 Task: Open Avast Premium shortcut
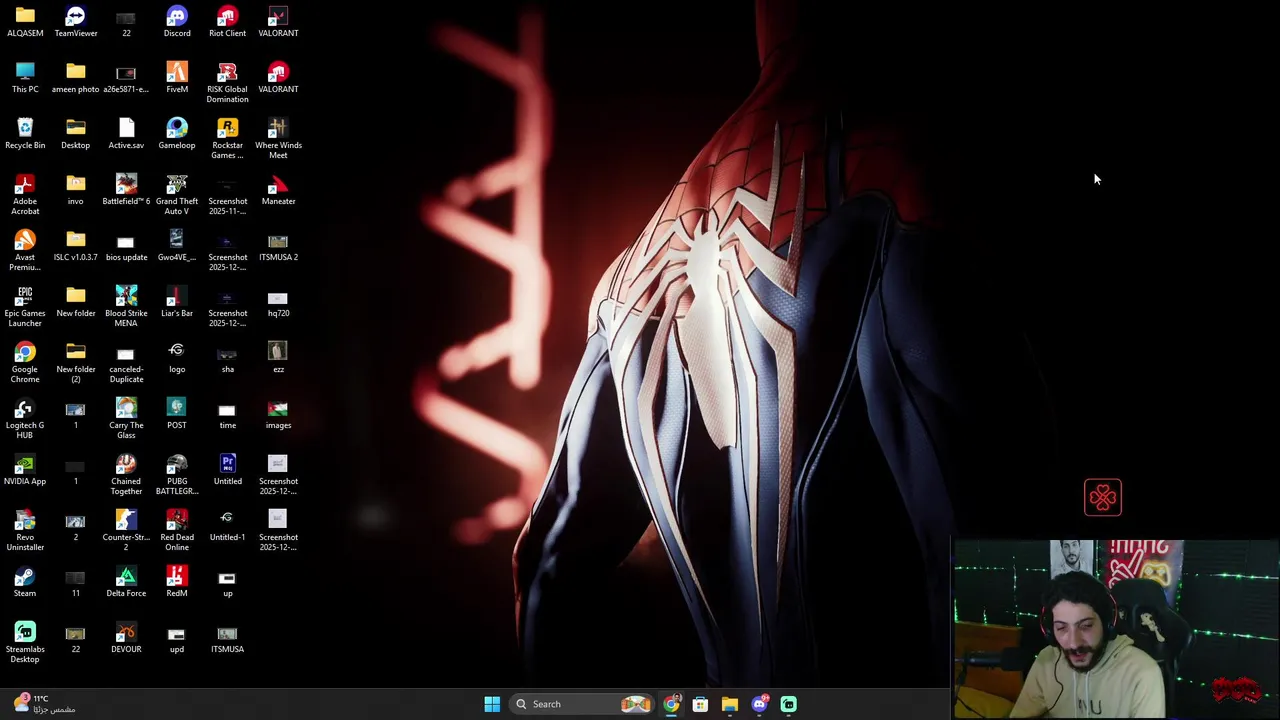coord(25,251)
